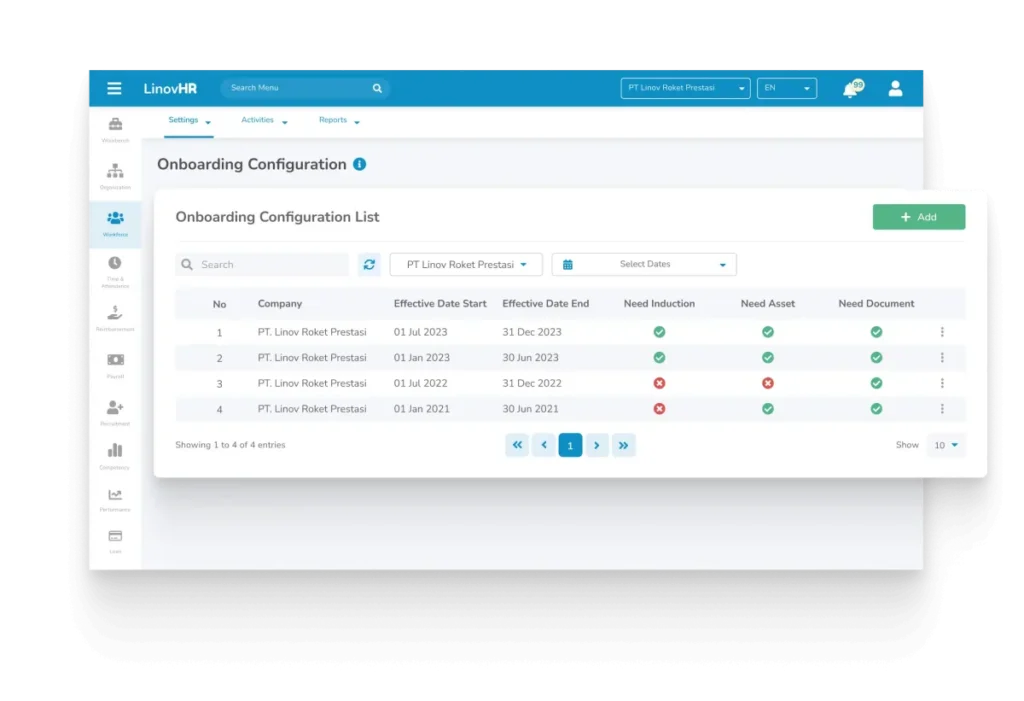1024x701 pixels.
Task: Click the Need Asset column header
Action: point(767,304)
